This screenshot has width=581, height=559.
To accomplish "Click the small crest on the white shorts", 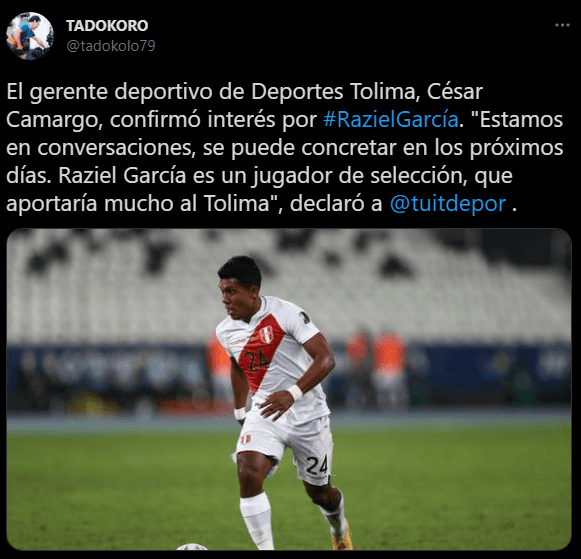I will (x=246, y=440).
